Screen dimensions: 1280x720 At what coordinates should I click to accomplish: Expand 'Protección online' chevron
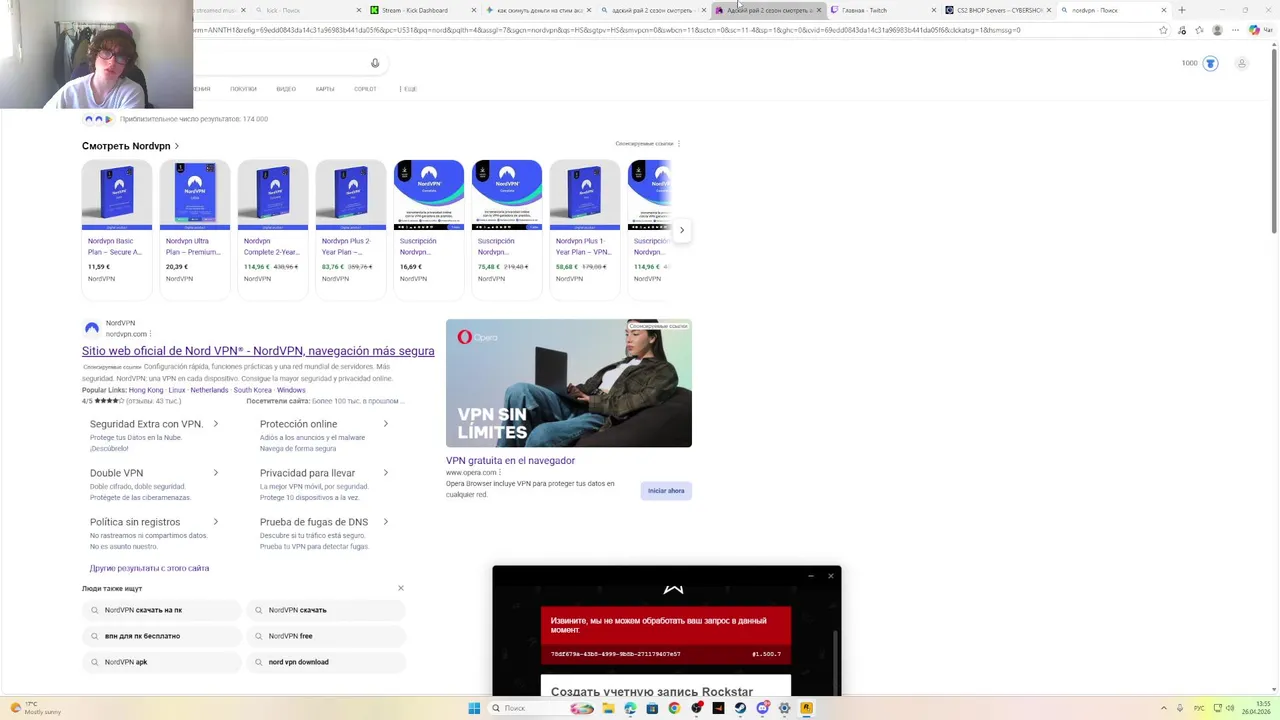tap(386, 424)
